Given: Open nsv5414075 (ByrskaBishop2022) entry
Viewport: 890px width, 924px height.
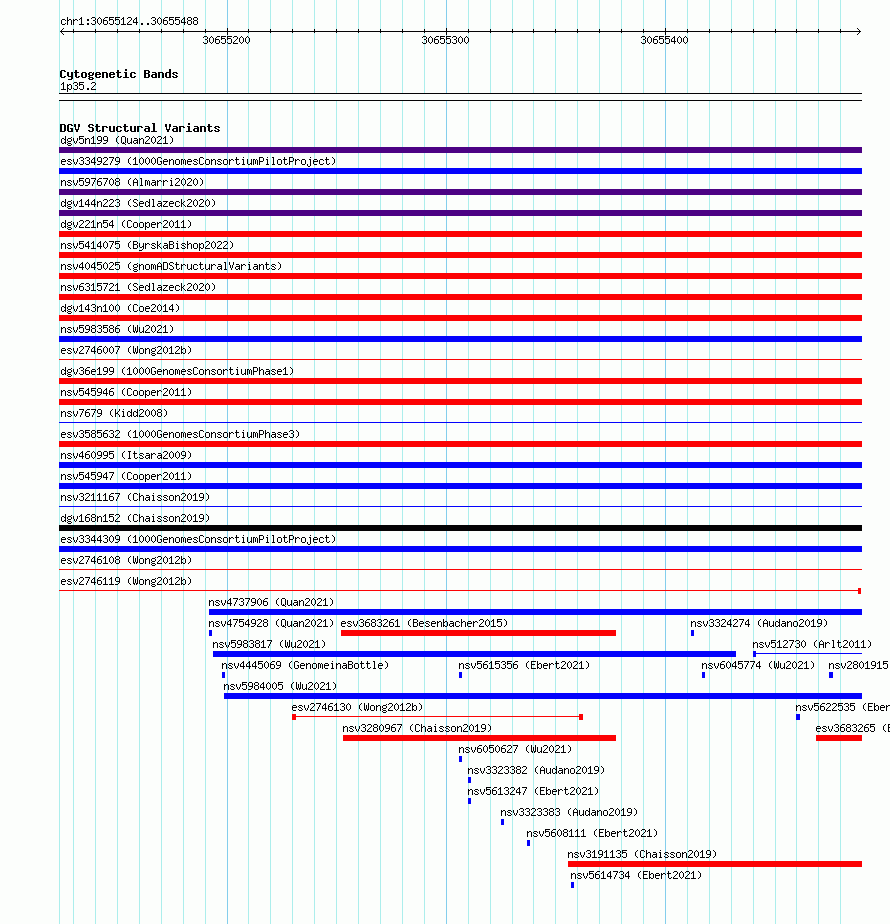Looking at the screenshot, I should tap(147, 245).
